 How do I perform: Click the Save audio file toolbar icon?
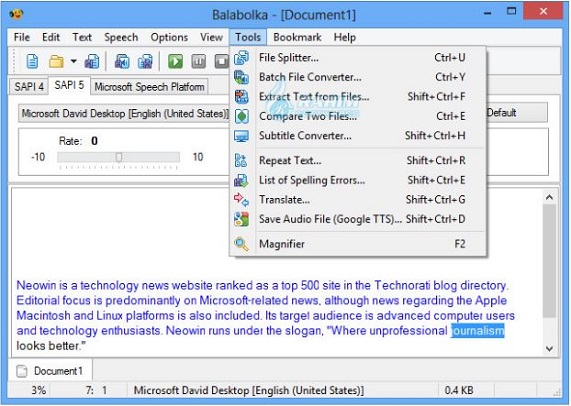click(x=122, y=61)
